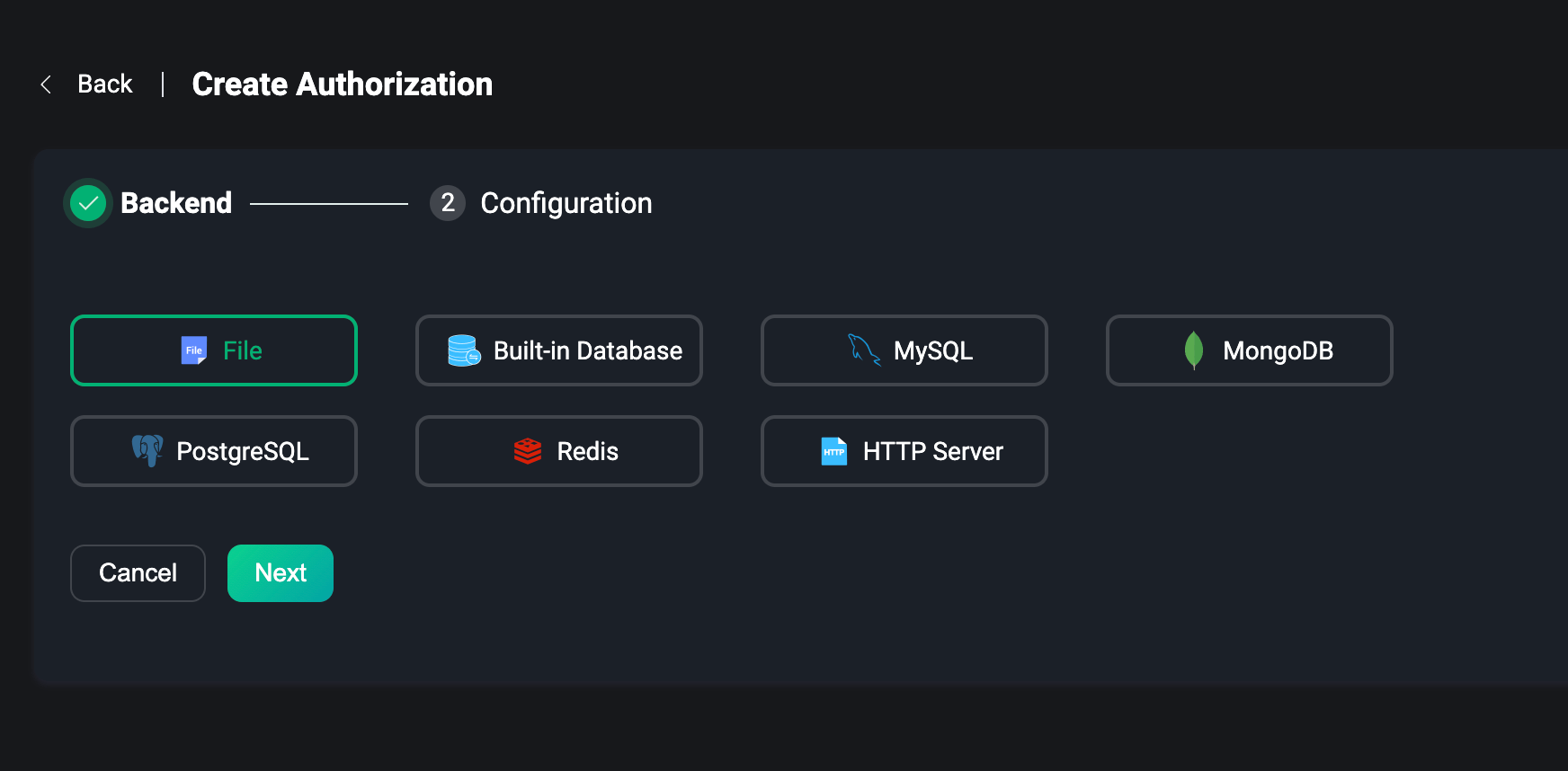Choose the PostgreSQL backend label
The image size is (1568, 771).
click(x=243, y=451)
